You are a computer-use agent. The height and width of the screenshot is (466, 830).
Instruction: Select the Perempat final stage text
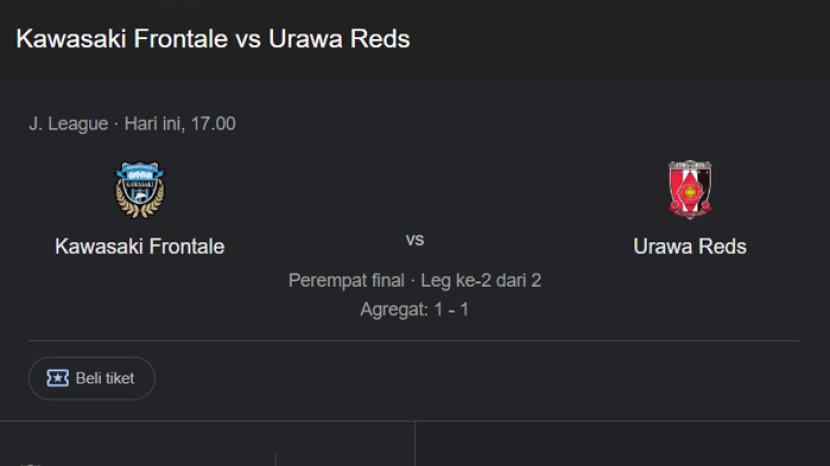(346, 280)
